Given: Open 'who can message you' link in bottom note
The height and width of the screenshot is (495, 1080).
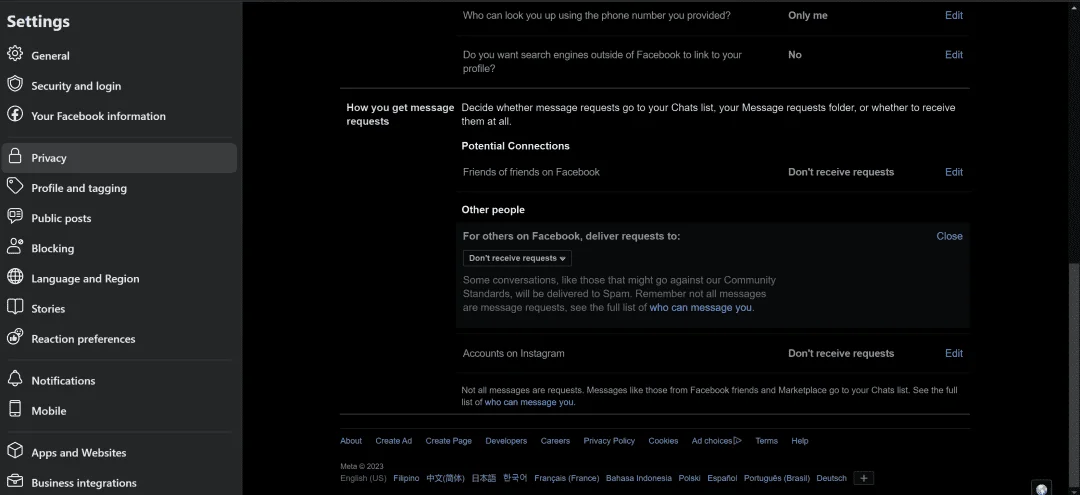Looking at the screenshot, I should pos(528,402).
